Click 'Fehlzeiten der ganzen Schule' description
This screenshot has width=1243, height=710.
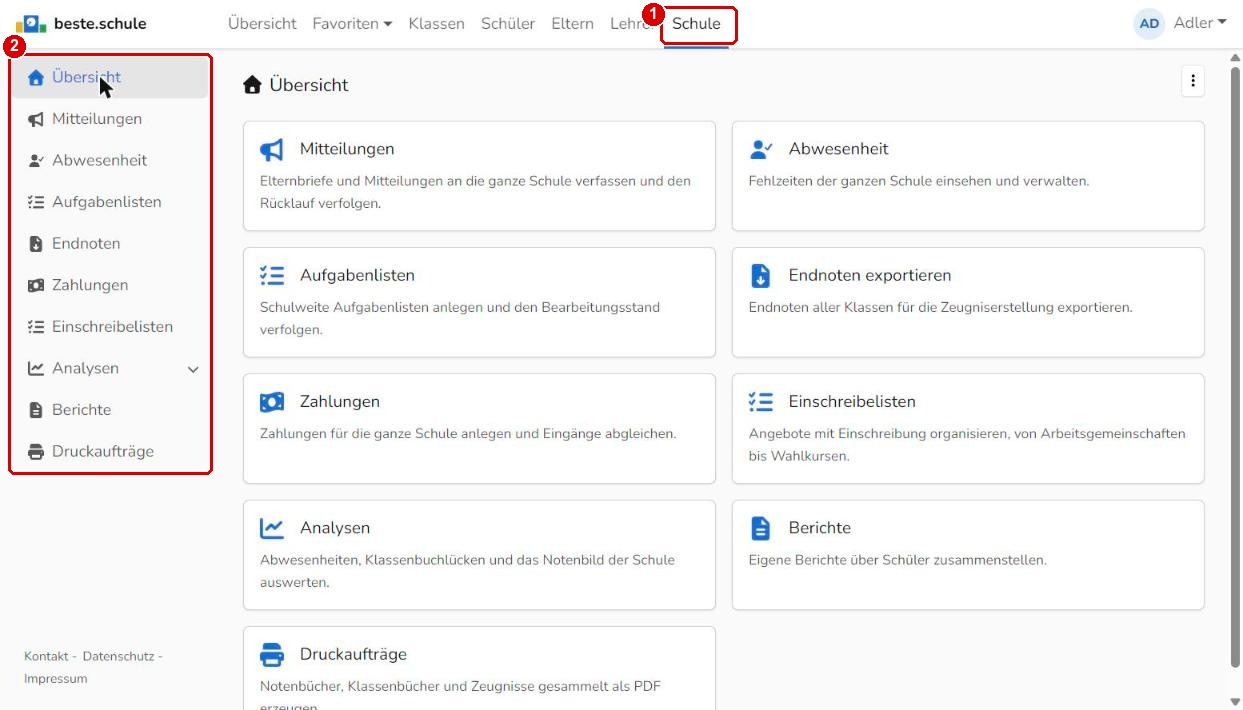918,181
